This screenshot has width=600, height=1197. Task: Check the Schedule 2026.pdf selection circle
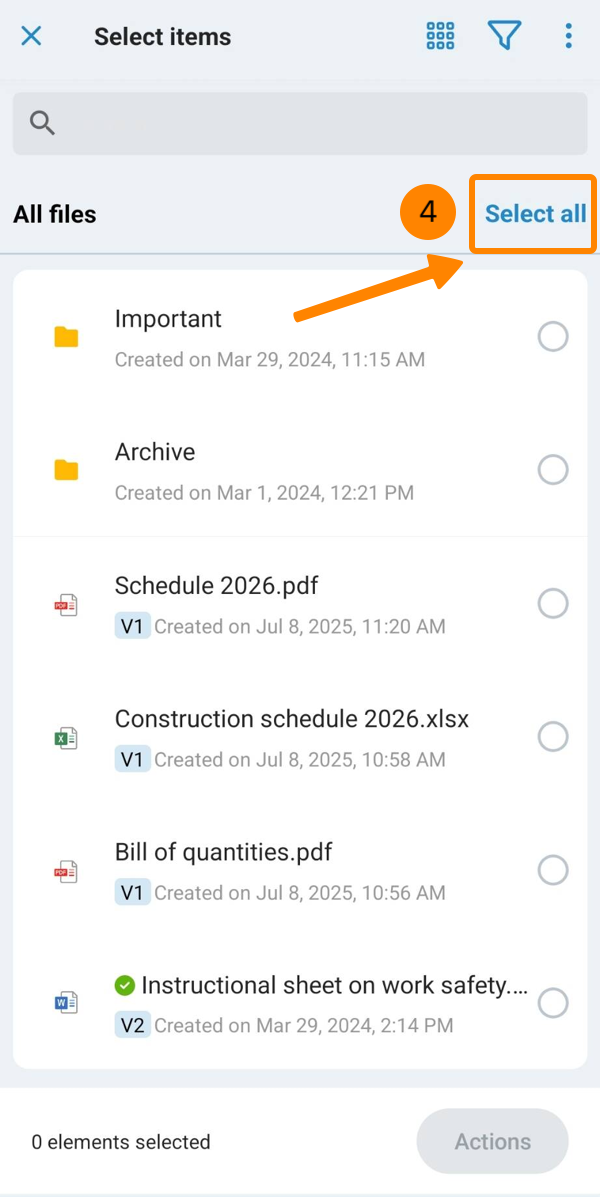pyautogui.click(x=553, y=603)
